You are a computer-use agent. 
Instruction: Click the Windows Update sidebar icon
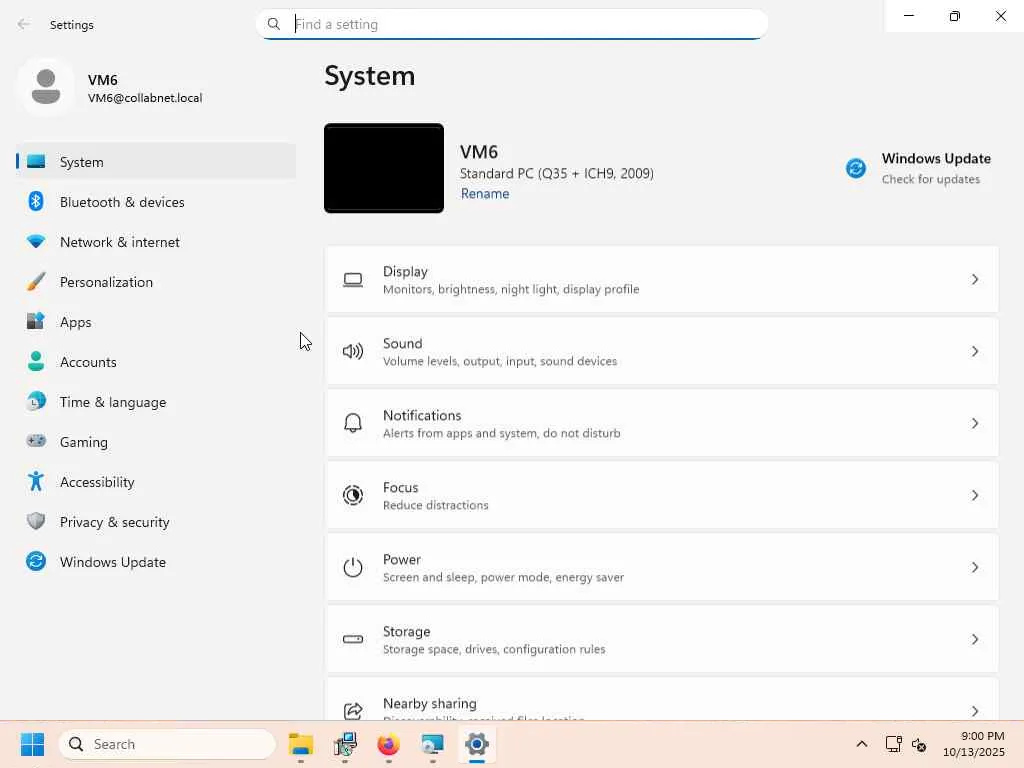click(x=36, y=561)
